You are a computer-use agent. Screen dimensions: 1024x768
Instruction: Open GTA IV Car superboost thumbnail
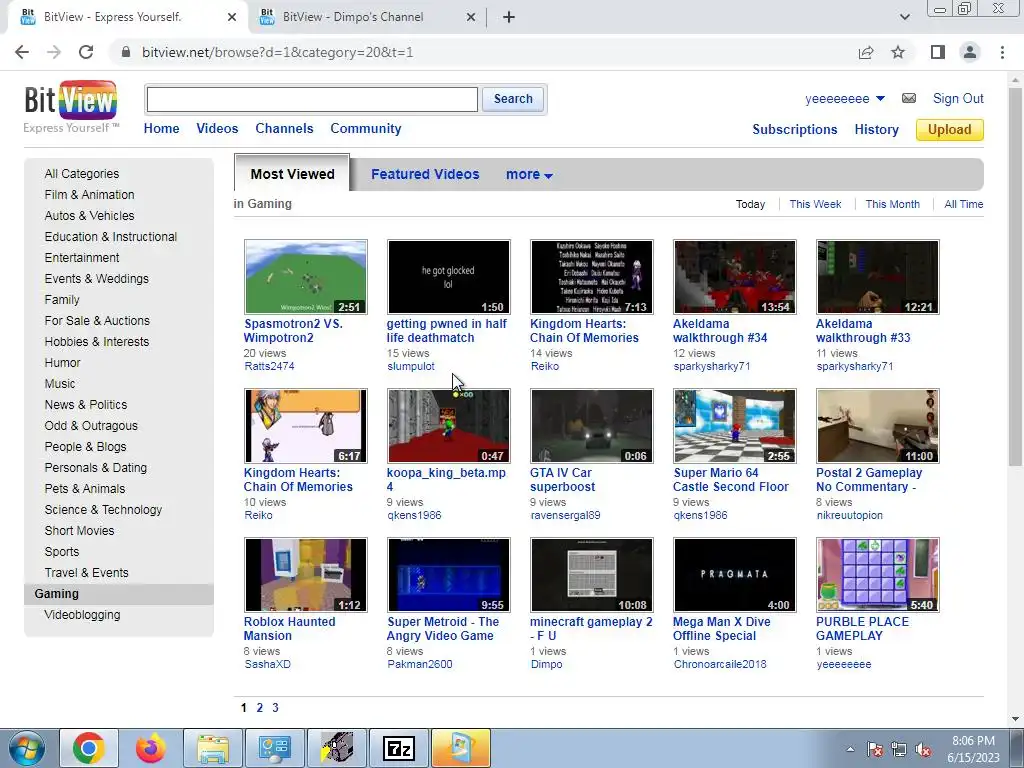[x=592, y=426]
